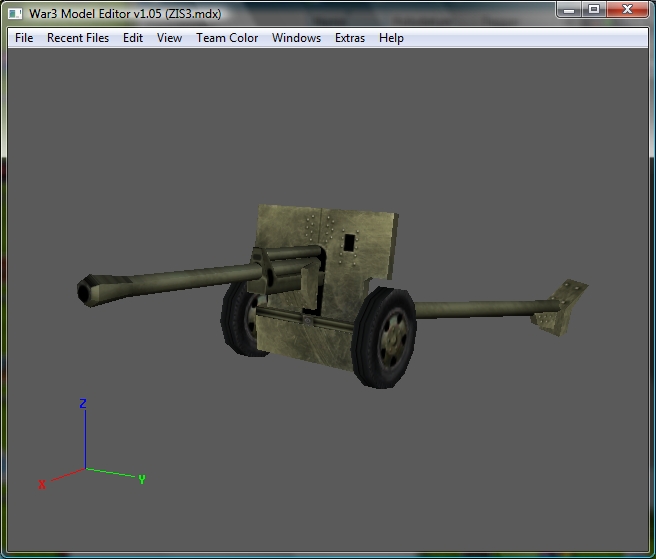Open the Extras menu

[350, 38]
